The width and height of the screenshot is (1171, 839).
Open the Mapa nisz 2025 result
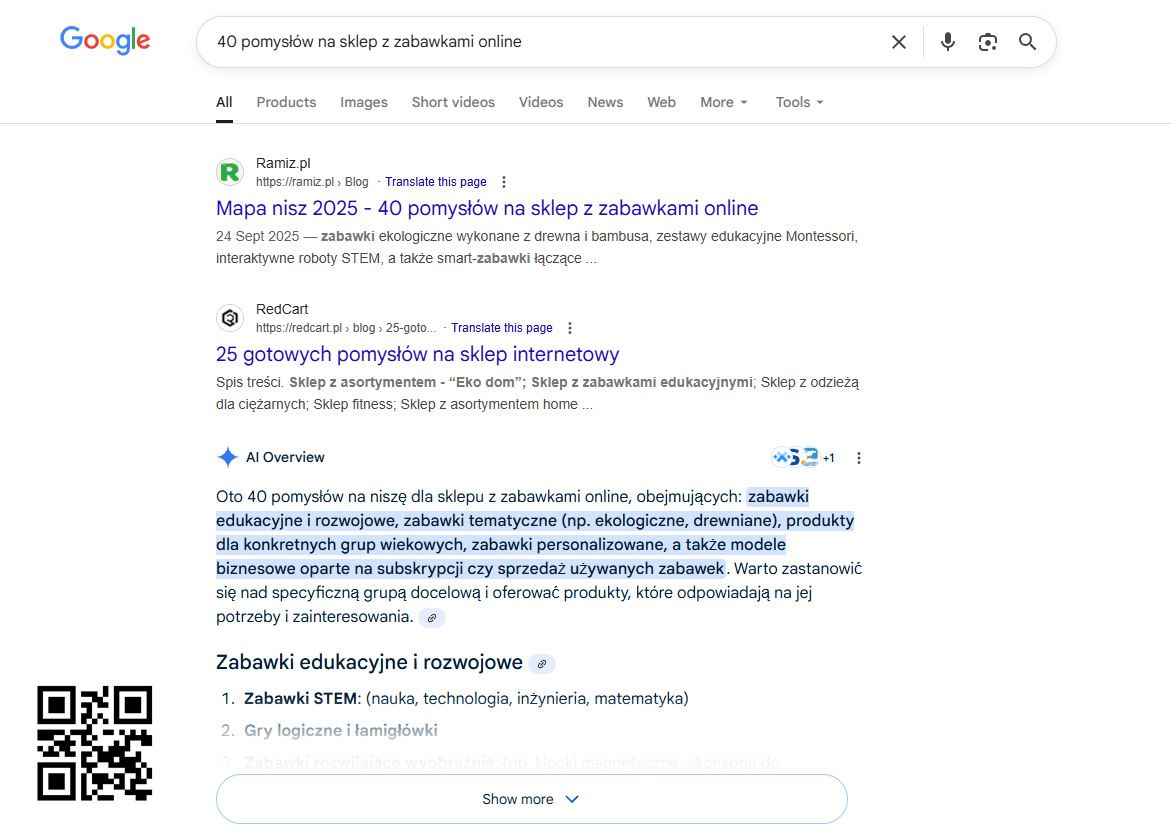(x=487, y=208)
